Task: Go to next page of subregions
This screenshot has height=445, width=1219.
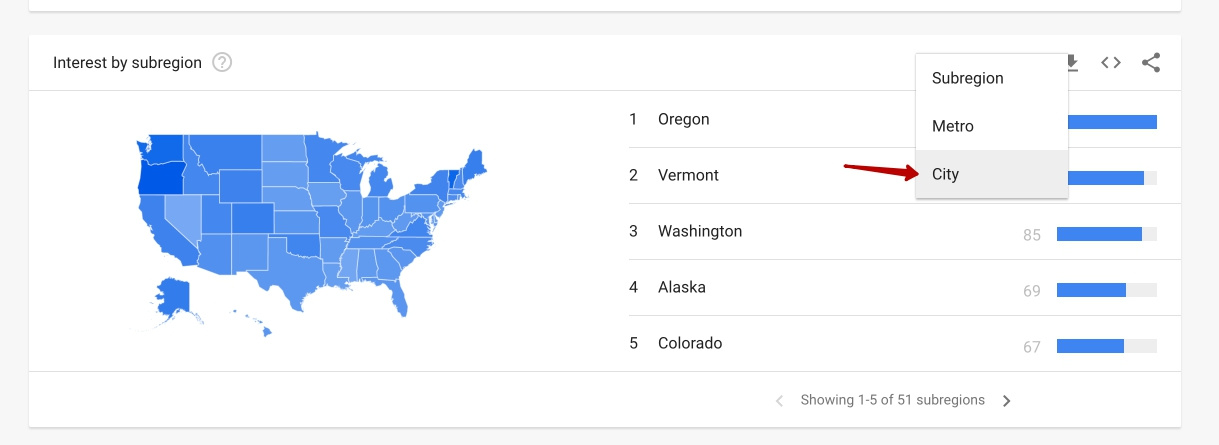Action: click(x=1006, y=401)
